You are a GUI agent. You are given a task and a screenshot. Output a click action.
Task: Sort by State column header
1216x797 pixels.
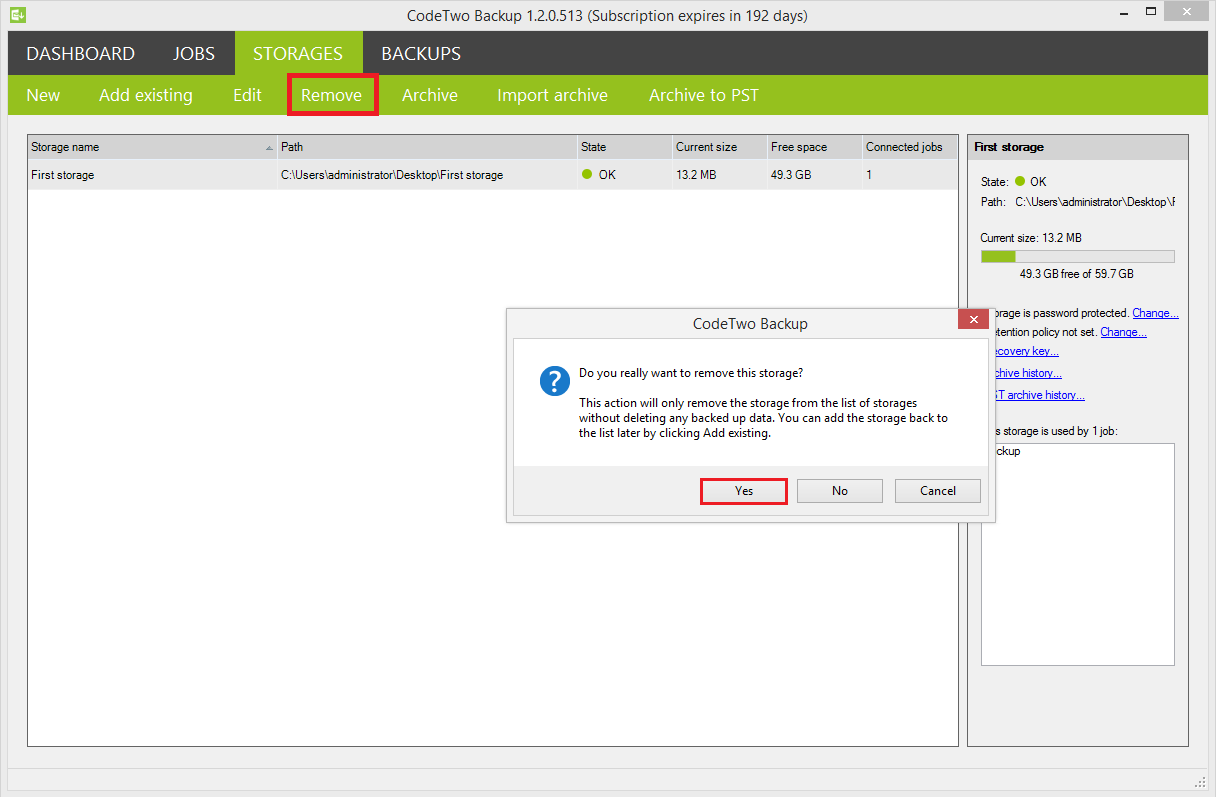click(624, 147)
